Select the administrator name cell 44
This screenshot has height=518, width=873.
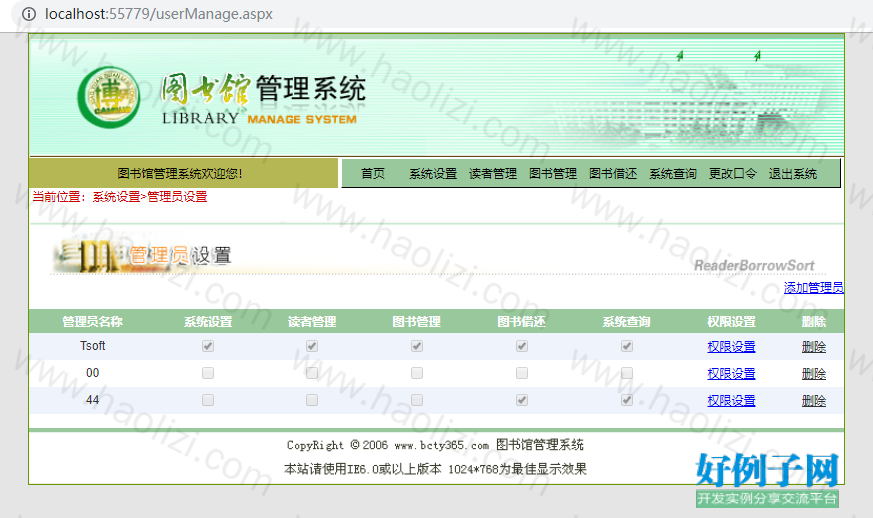pyautogui.click(x=92, y=400)
